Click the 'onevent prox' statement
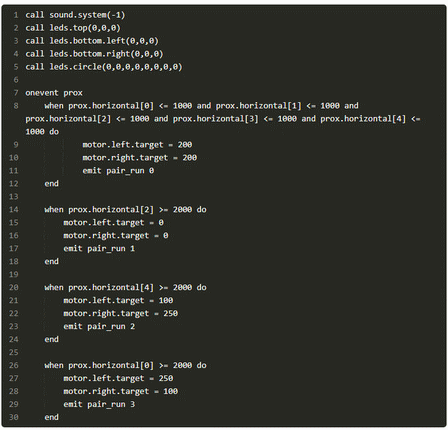The image size is (448, 430). pos(54,93)
